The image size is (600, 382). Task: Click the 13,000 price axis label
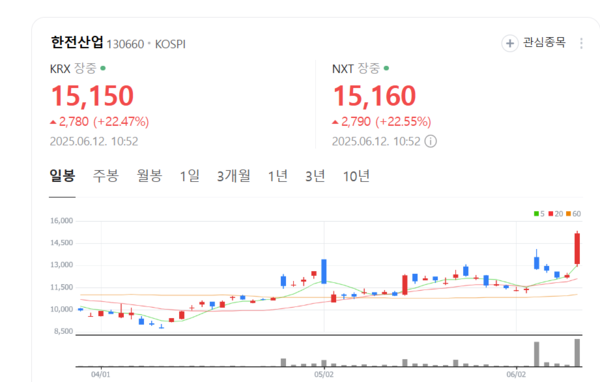click(x=61, y=265)
